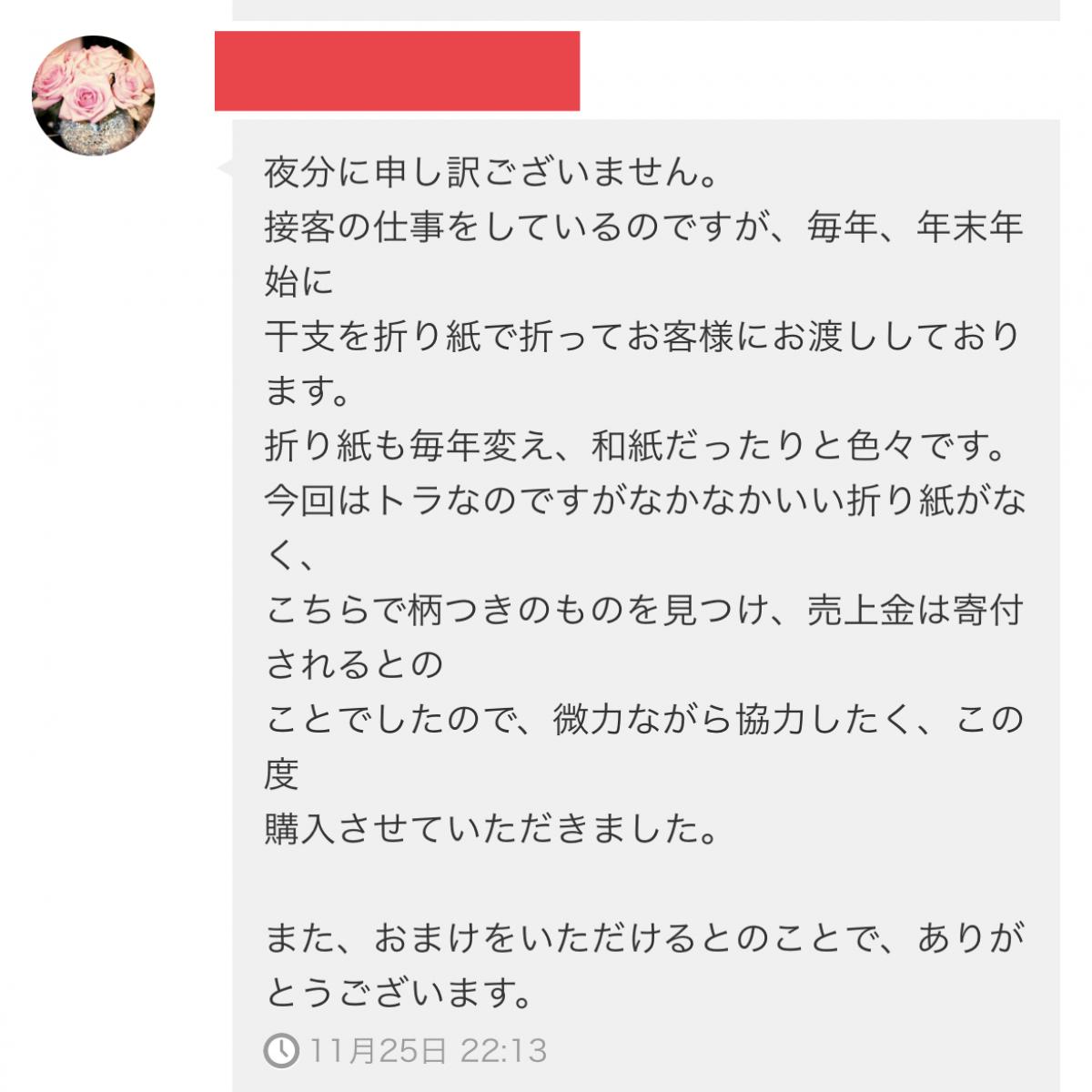Select the line starting こちらで柄つきのもの

coord(643,610)
